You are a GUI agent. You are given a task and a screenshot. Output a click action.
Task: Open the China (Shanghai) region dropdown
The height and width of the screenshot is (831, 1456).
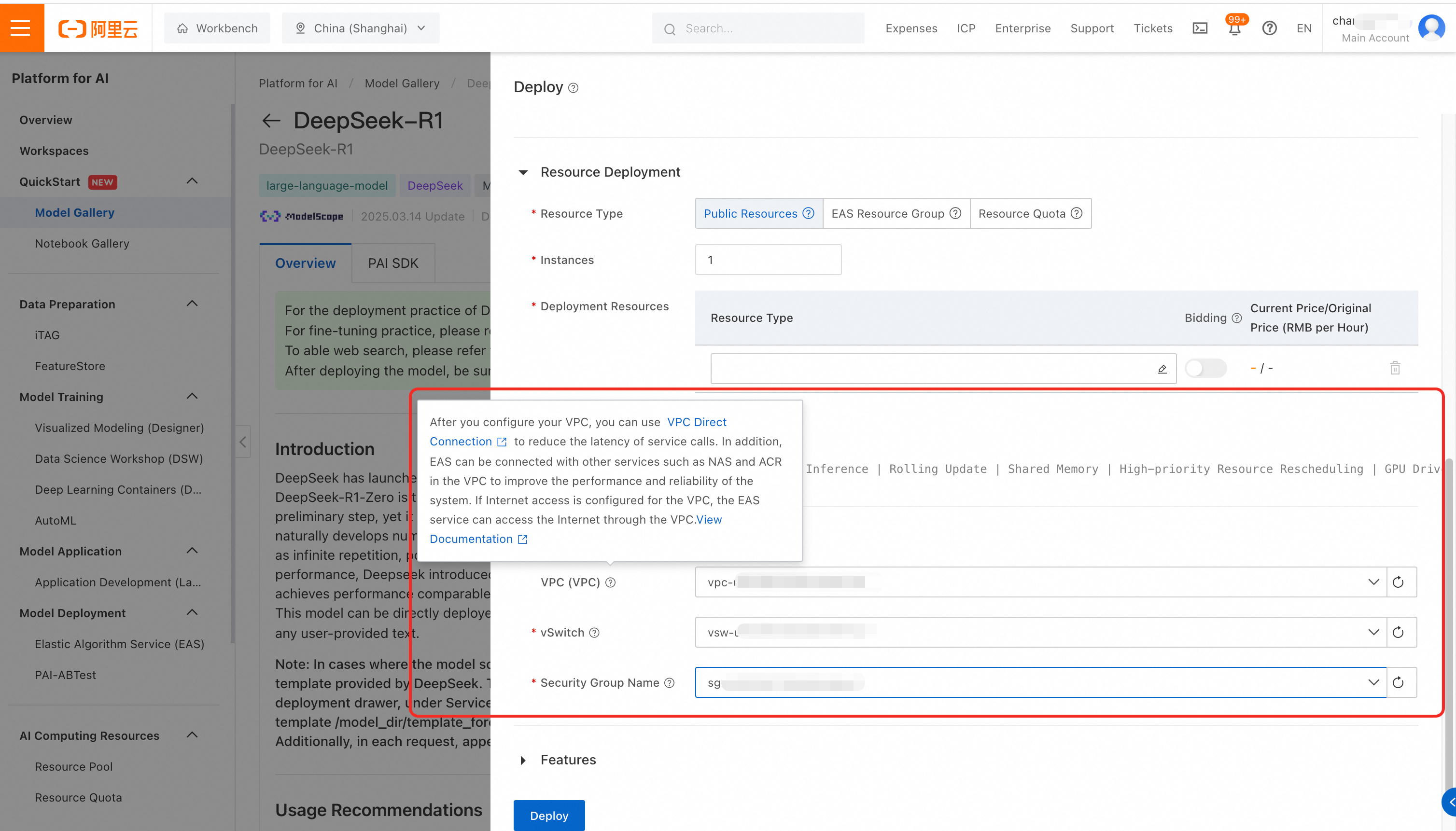click(x=361, y=28)
